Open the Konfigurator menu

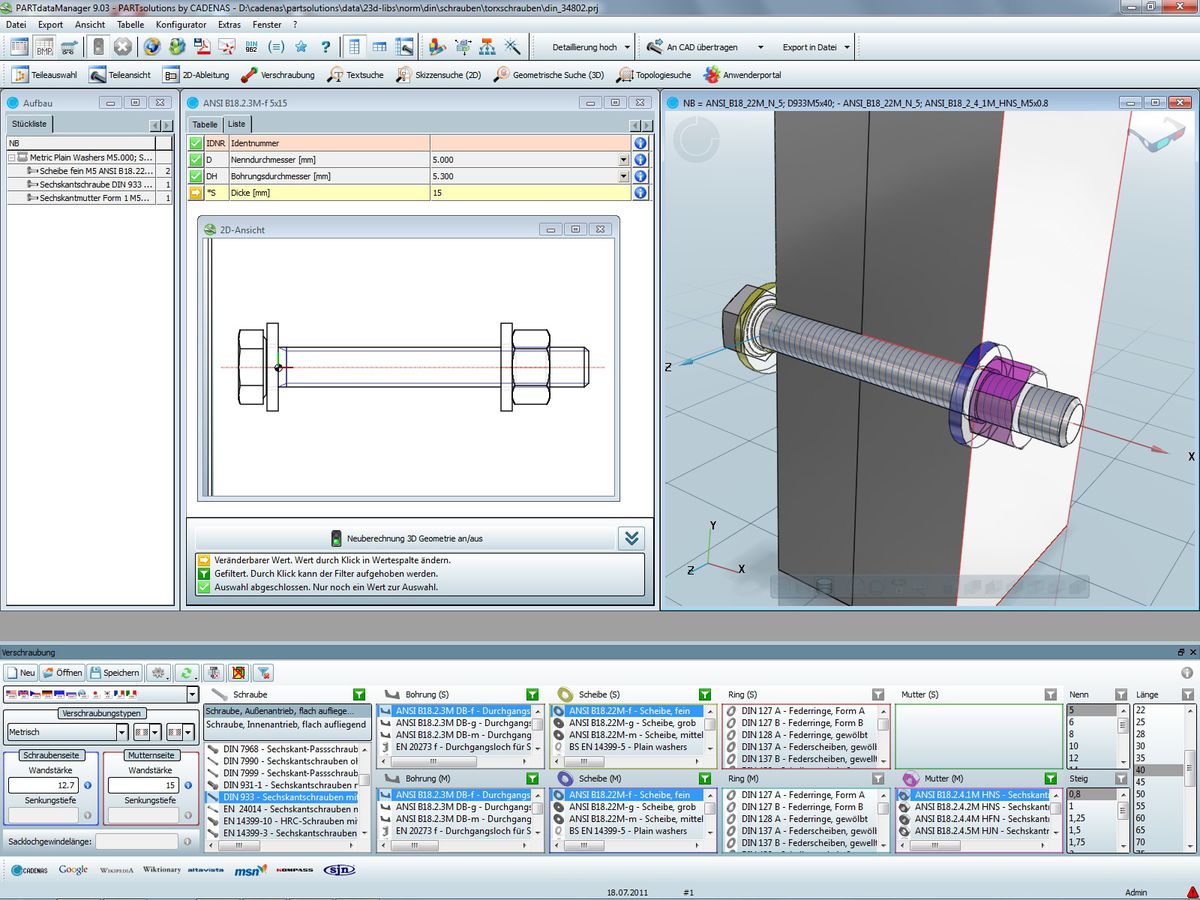(181, 24)
